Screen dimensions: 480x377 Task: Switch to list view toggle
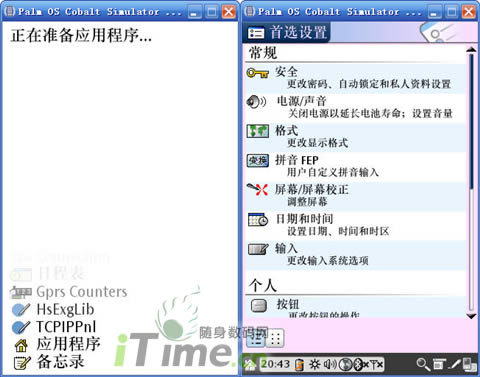[x=255, y=339]
